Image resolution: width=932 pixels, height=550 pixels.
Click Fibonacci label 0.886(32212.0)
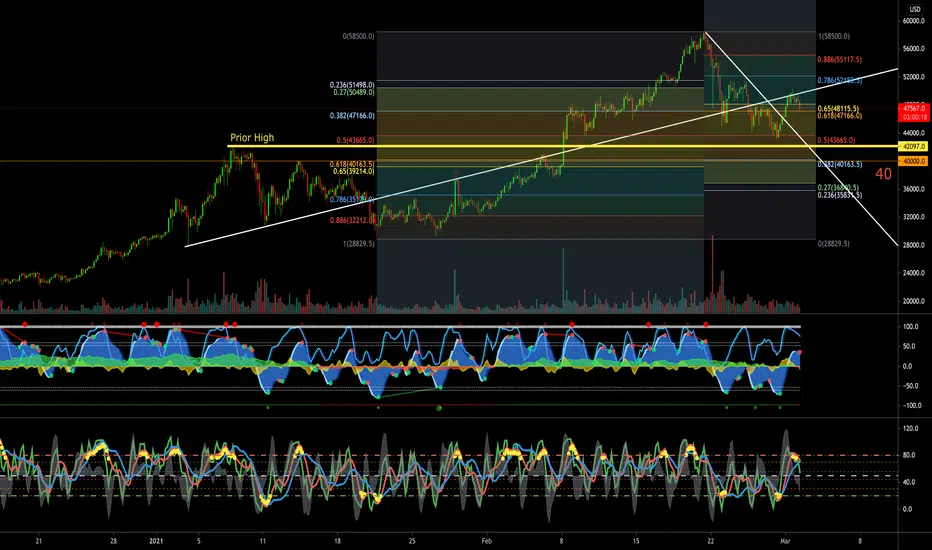pyautogui.click(x=352, y=220)
